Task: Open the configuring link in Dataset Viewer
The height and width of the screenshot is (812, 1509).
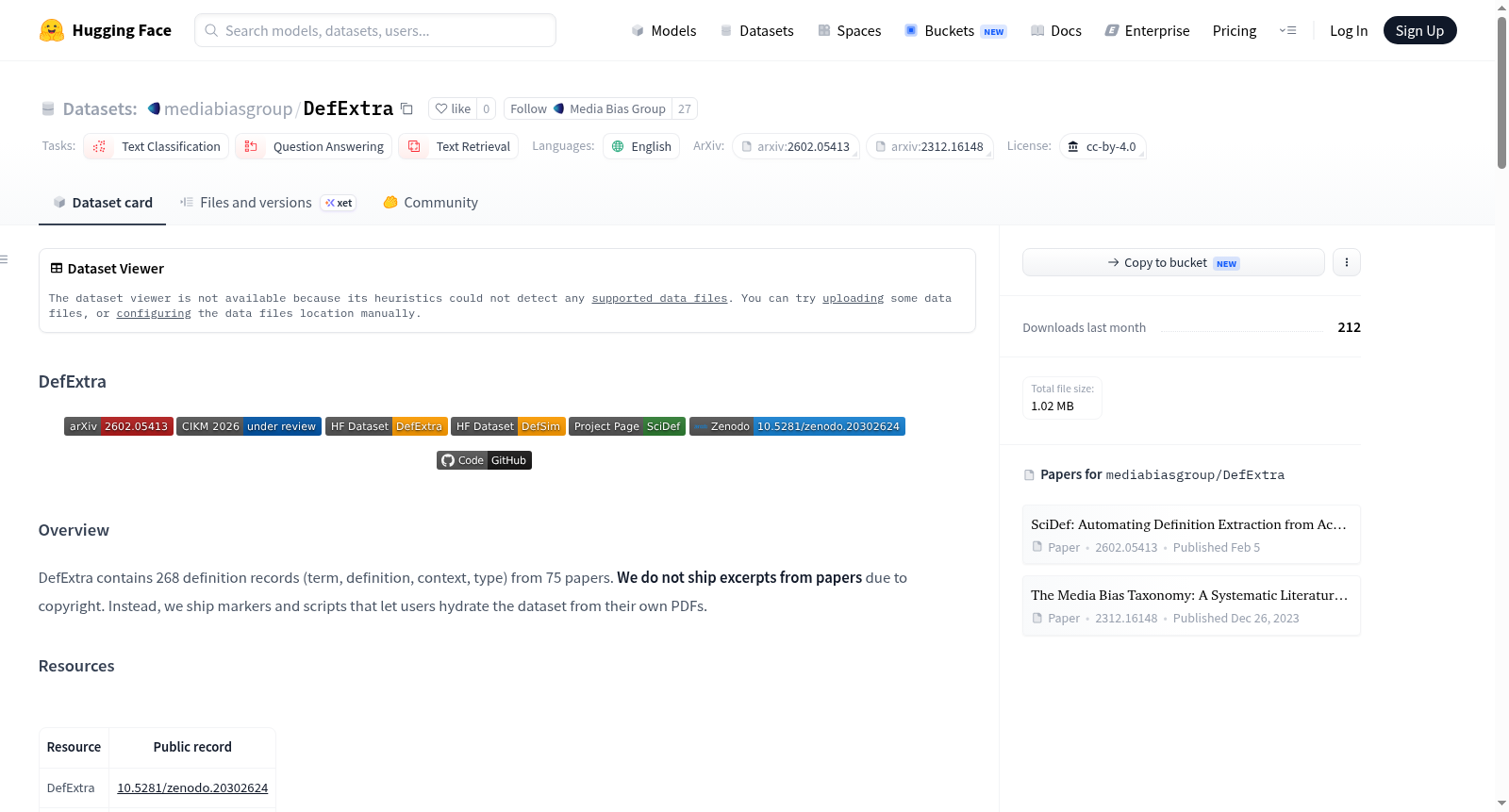Action: pyautogui.click(x=154, y=313)
